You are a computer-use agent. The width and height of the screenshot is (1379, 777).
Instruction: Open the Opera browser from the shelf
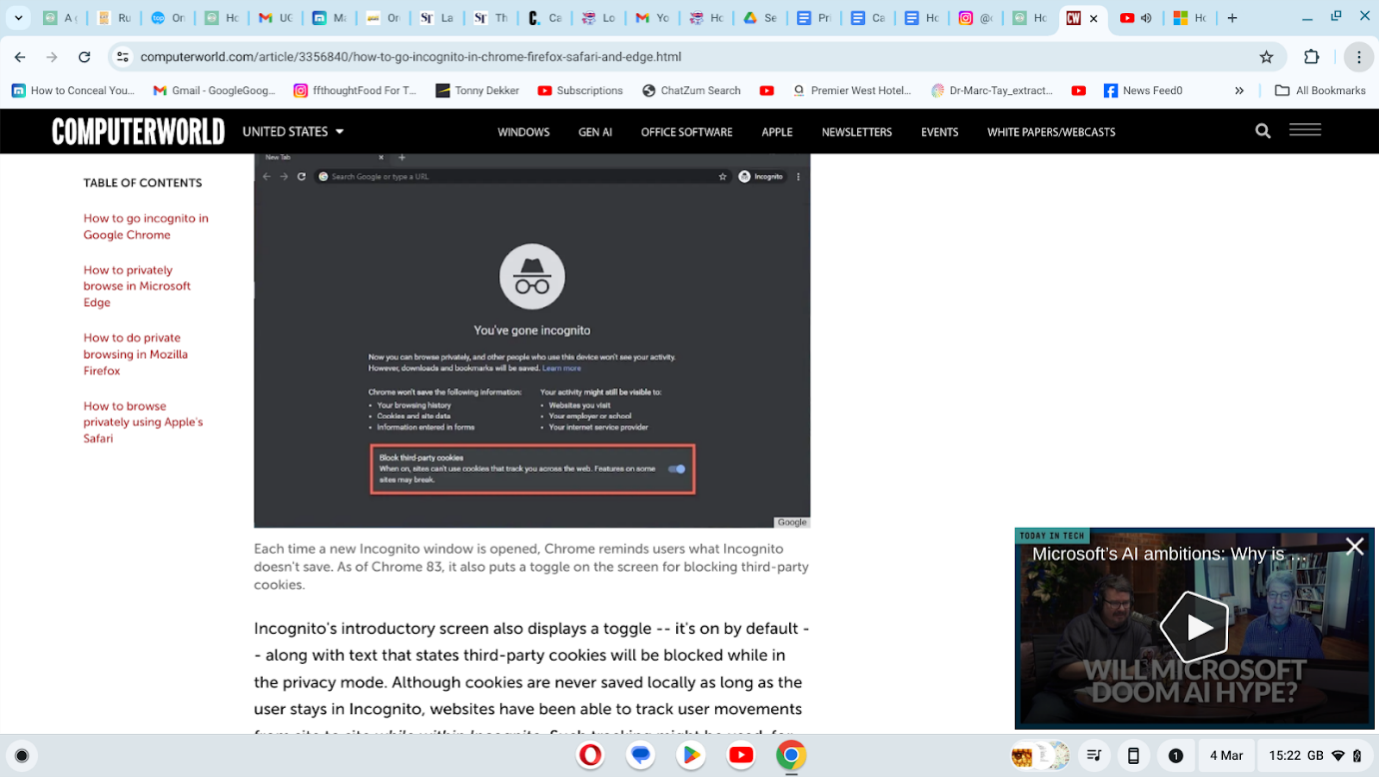pos(591,755)
